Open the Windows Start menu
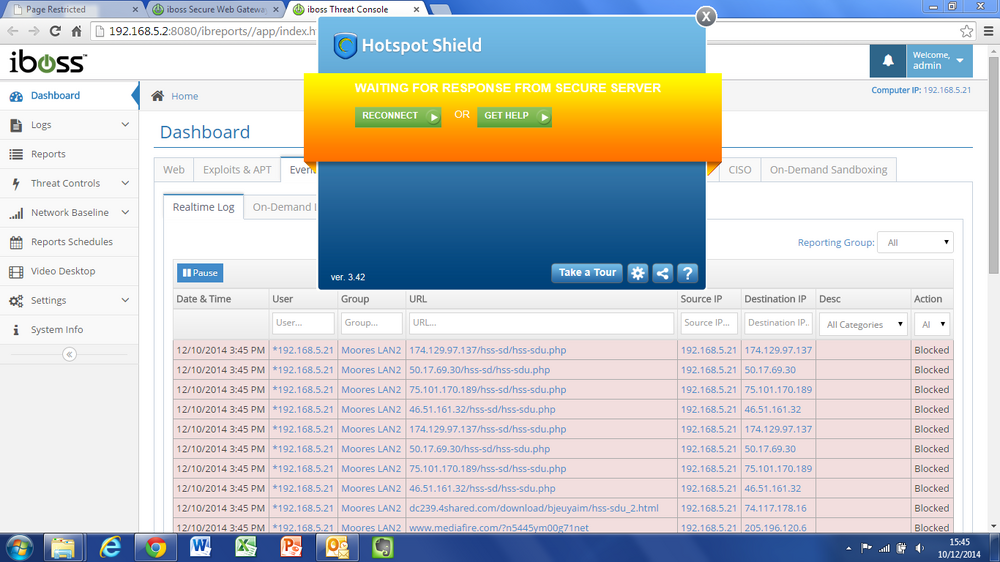This screenshot has height=562, width=1000. 19,548
